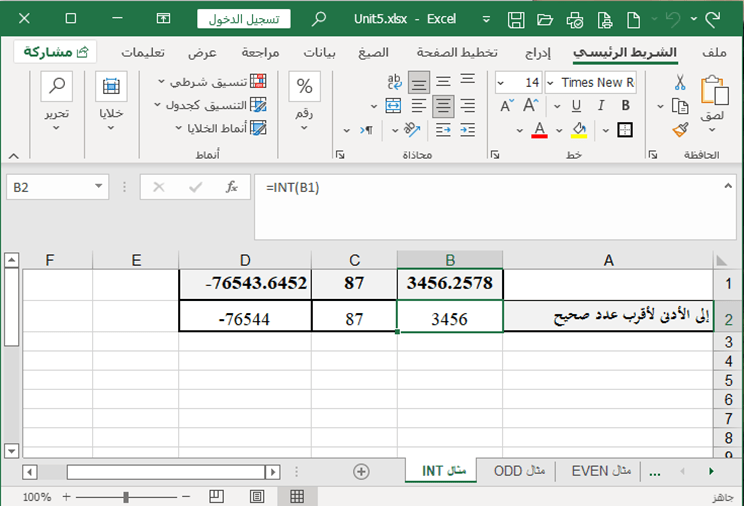
Task: Click the Insert Function fx icon
Action: (231, 187)
